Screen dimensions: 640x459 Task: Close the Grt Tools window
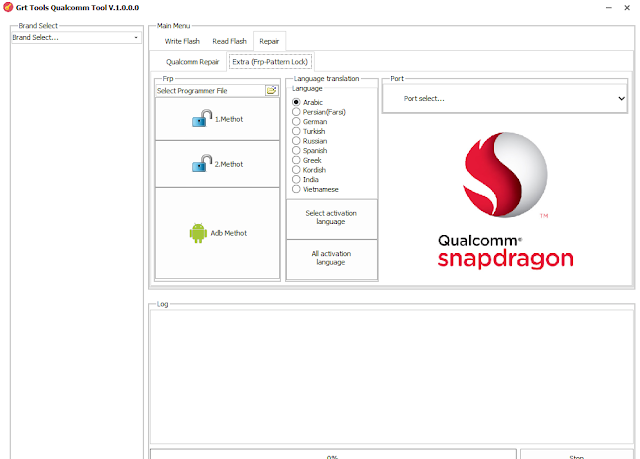pos(627,8)
